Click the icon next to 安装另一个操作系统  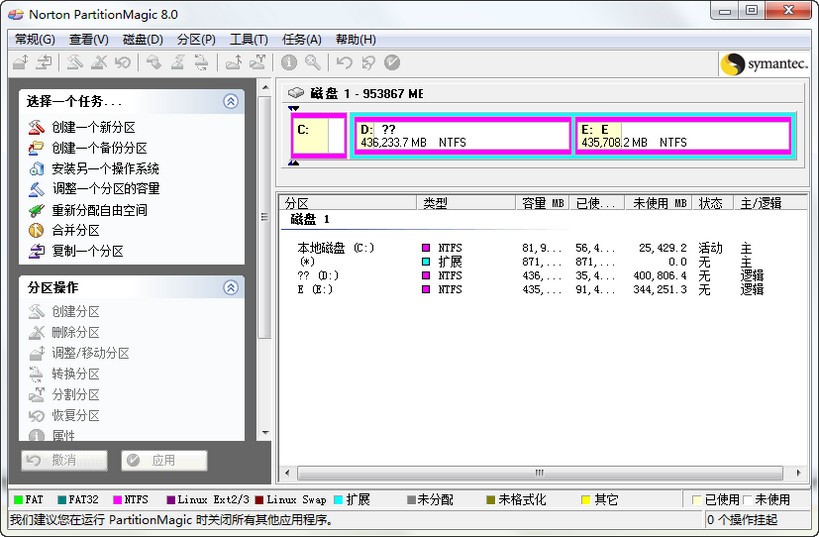36,168
